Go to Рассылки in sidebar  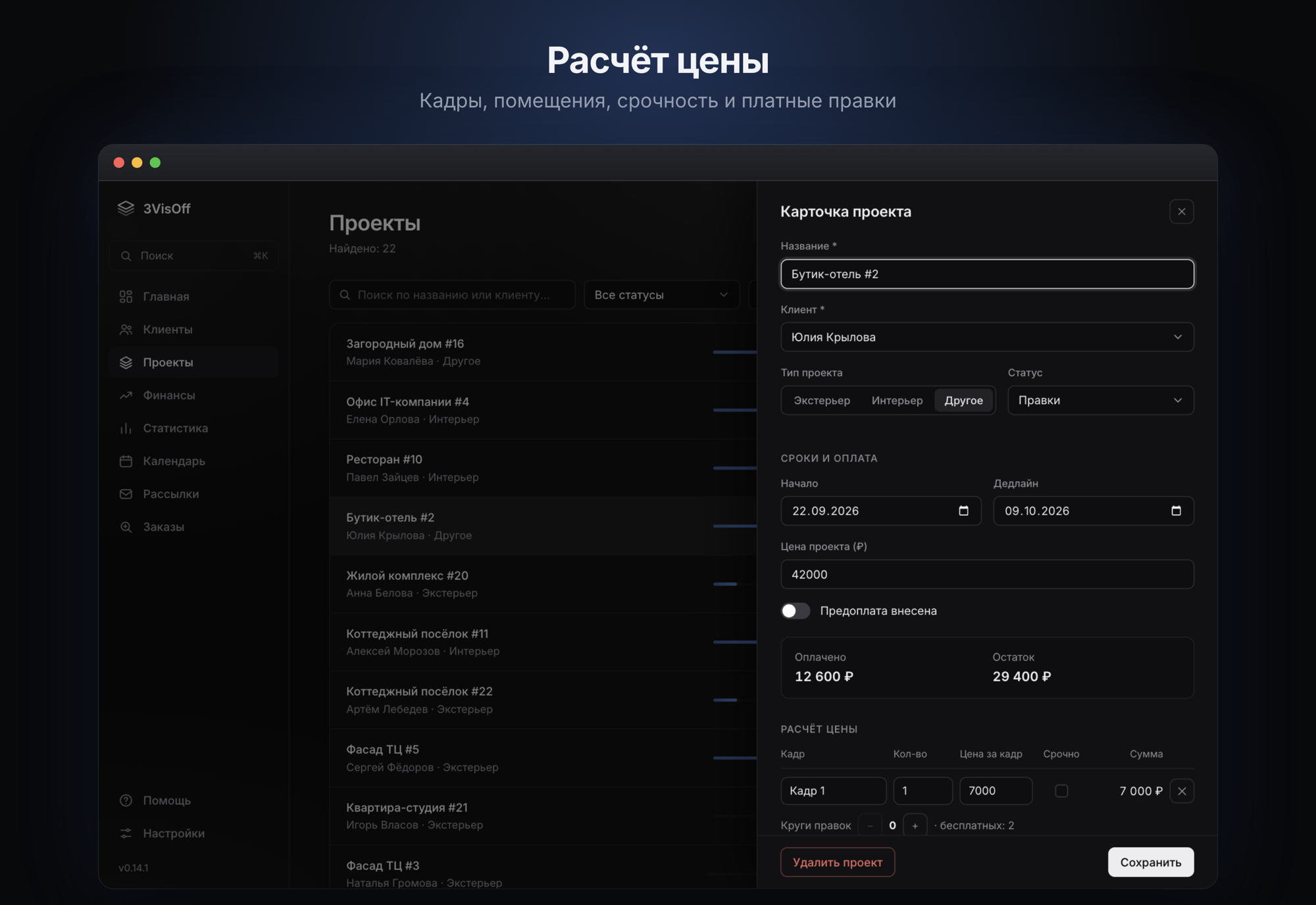coord(193,494)
